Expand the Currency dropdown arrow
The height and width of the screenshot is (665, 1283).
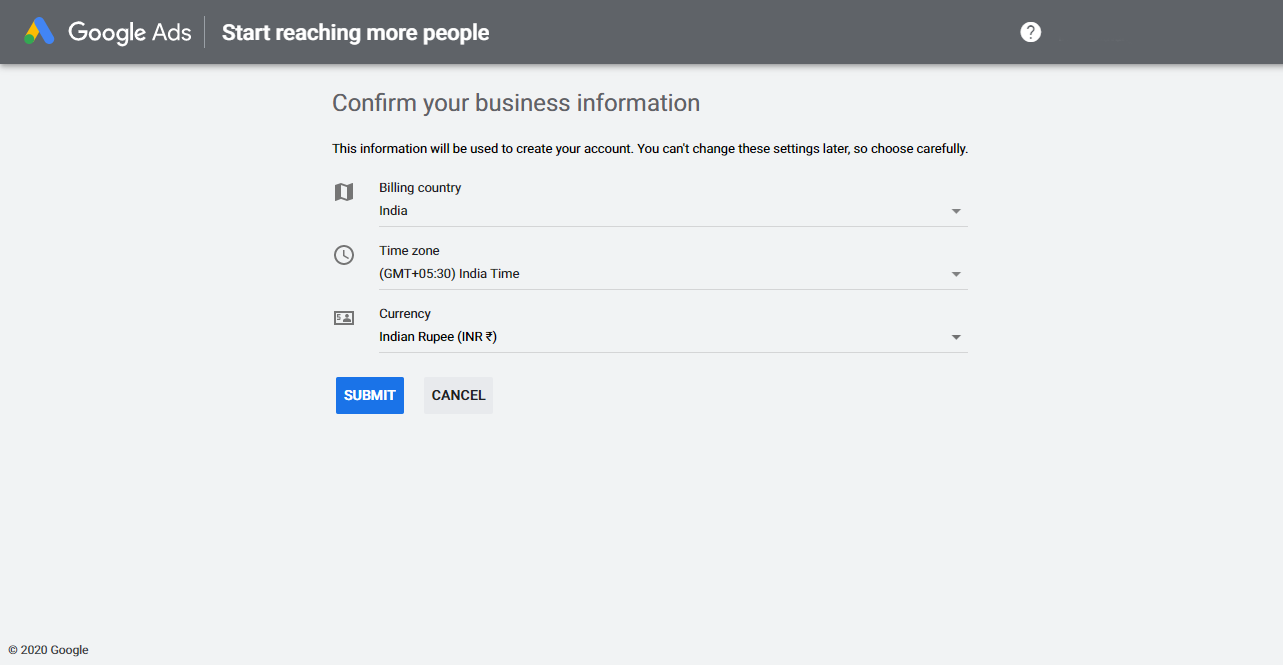click(x=956, y=337)
